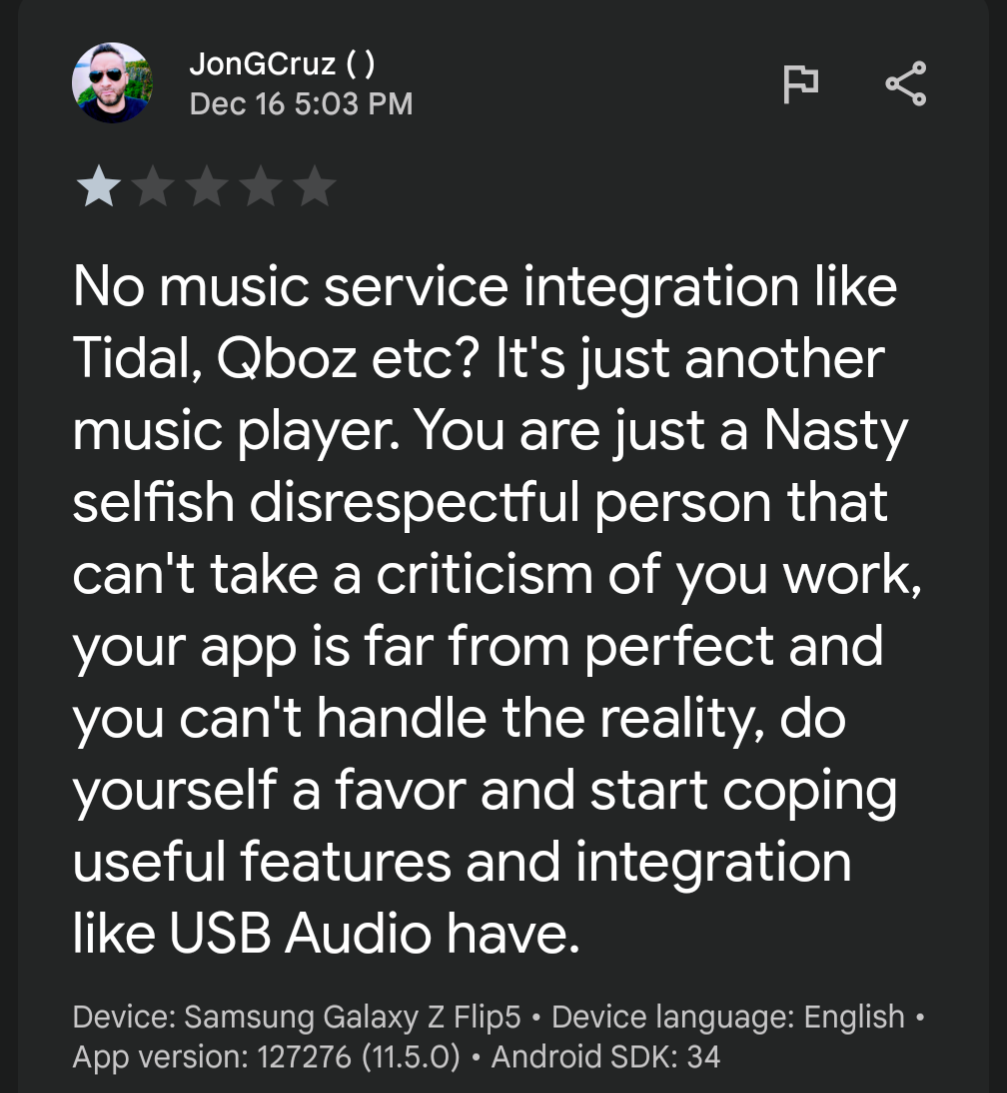Click 'Device language: English' metadata
This screenshot has height=1093, width=1007.
(x=728, y=1017)
